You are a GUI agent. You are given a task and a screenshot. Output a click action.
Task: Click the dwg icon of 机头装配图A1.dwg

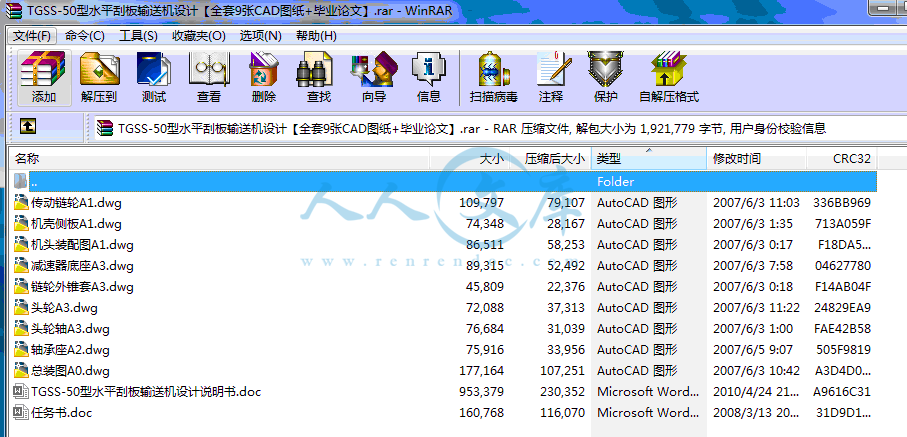tap(21, 244)
